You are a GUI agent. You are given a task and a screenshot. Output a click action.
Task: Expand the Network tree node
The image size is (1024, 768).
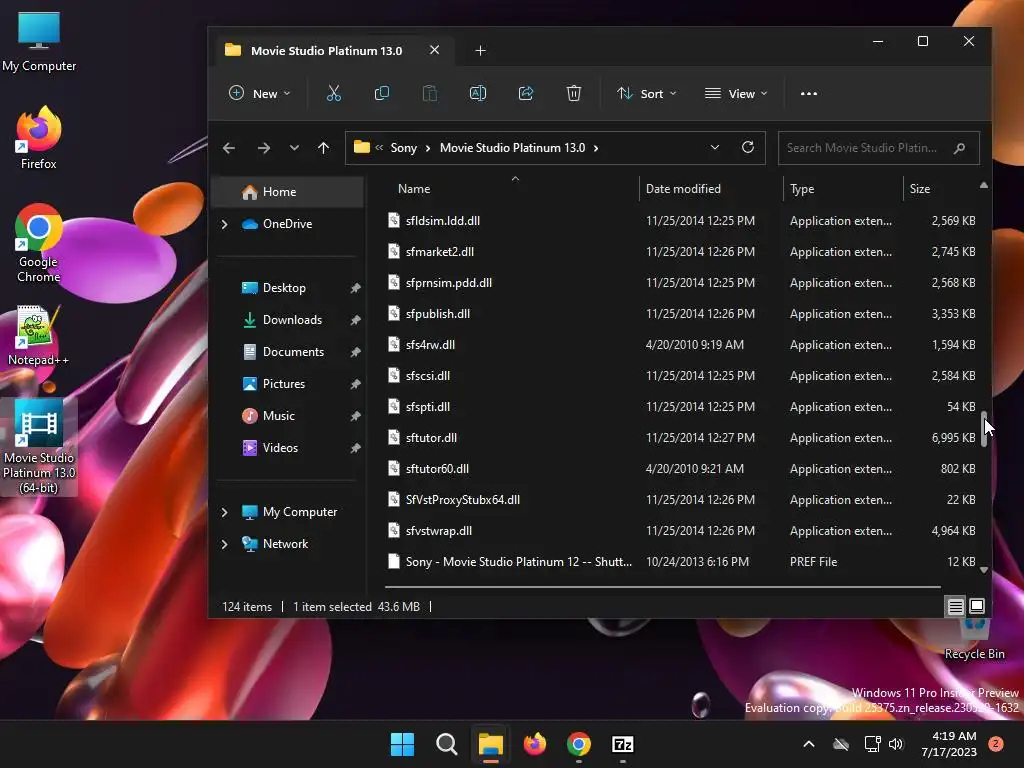click(225, 544)
